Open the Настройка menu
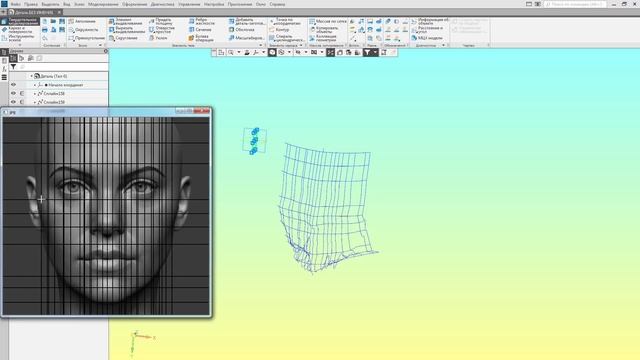The width and height of the screenshot is (640, 360). (x=214, y=4)
